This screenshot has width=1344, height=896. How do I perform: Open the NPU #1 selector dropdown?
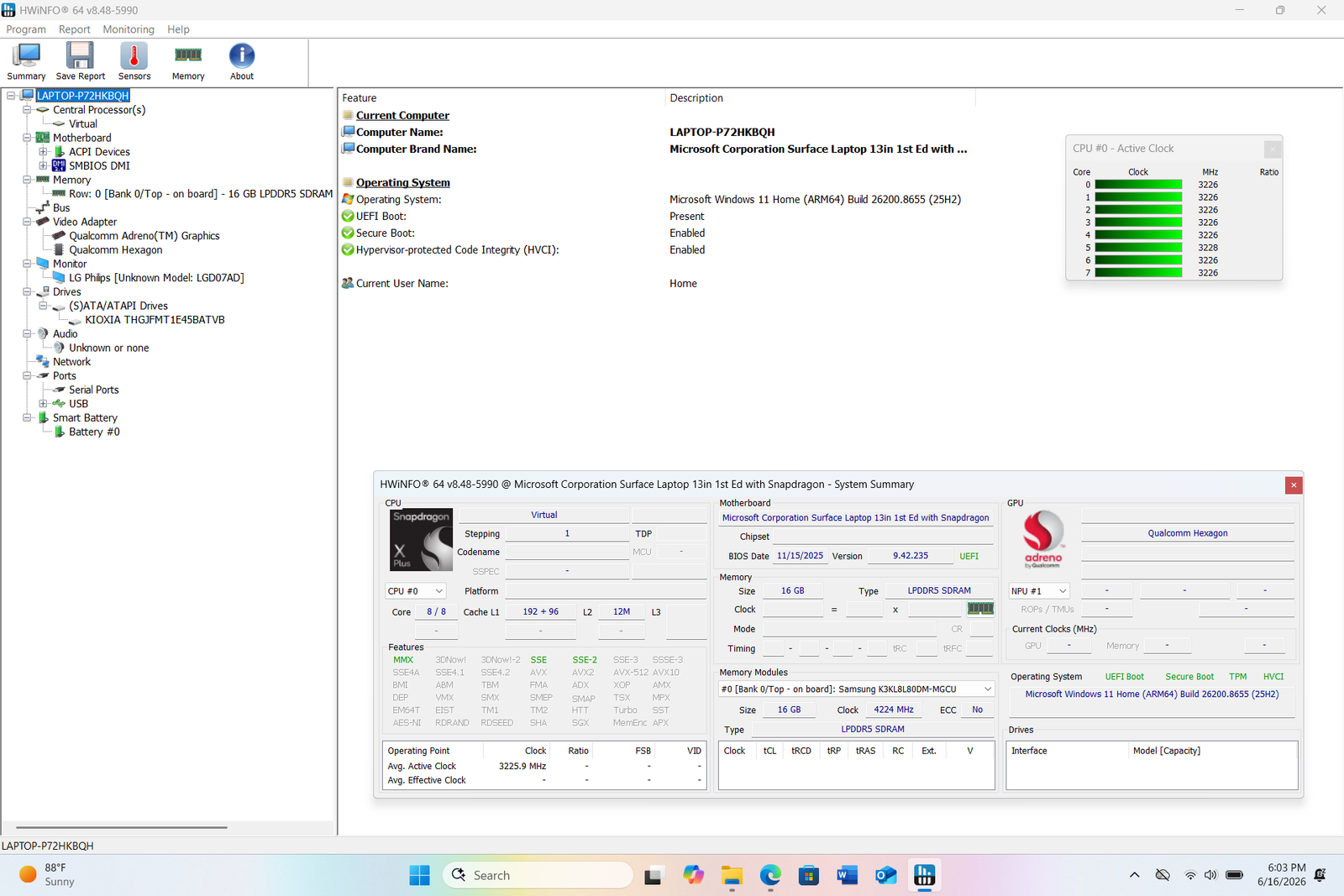(x=1039, y=591)
